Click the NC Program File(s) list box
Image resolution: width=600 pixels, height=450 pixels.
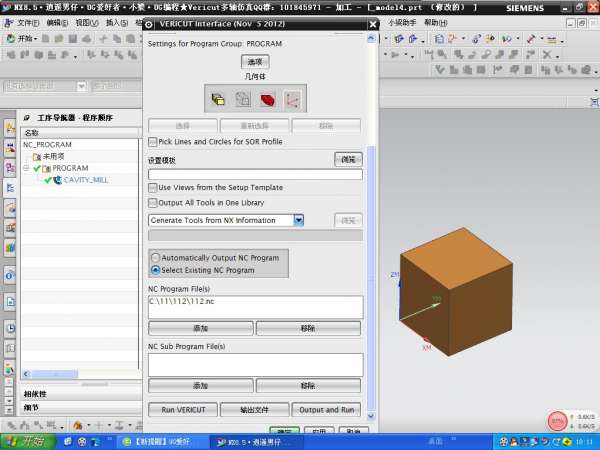pos(255,305)
